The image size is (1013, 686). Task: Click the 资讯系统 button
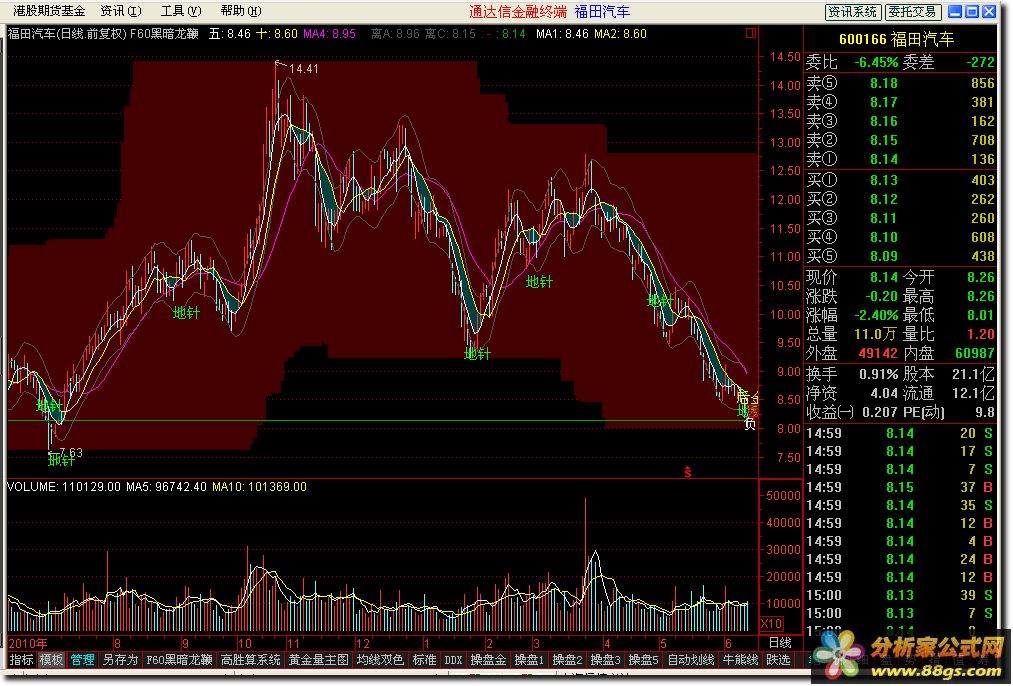point(853,12)
